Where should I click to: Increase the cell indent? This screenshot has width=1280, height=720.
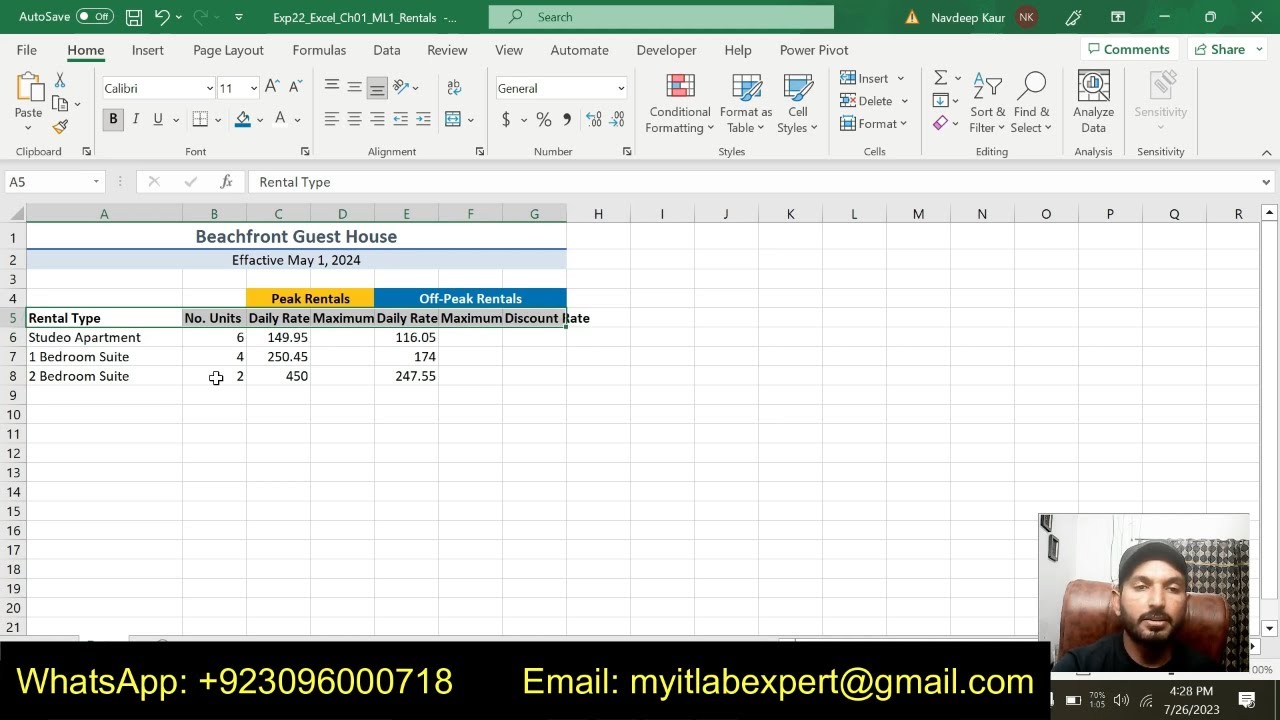(x=422, y=119)
